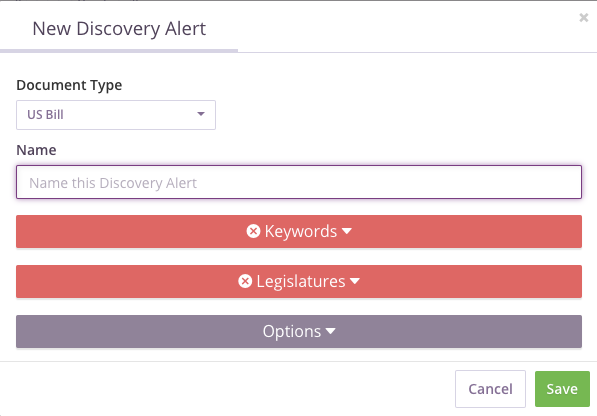Viewport: 597px width, 416px height.
Task: Click the Document Type dropdown arrow
Action: click(x=201, y=114)
